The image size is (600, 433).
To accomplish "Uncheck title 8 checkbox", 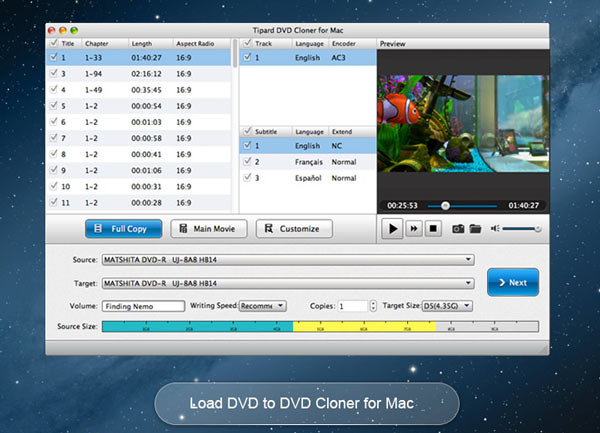I will coord(54,154).
